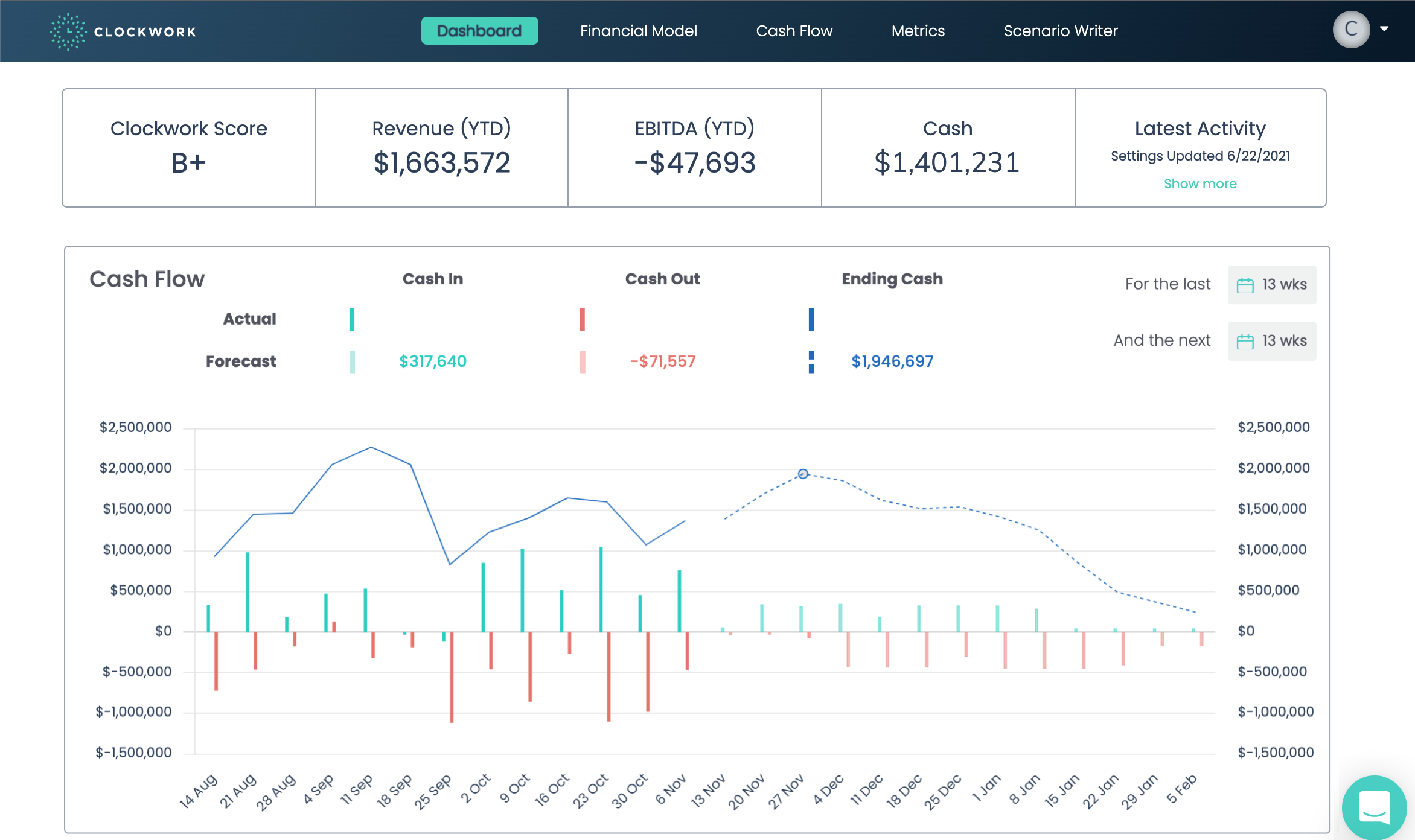Click the Actual Cash Out legend marker
The height and width of the screenshot is (840, 1415).
[x=582, y=319]
